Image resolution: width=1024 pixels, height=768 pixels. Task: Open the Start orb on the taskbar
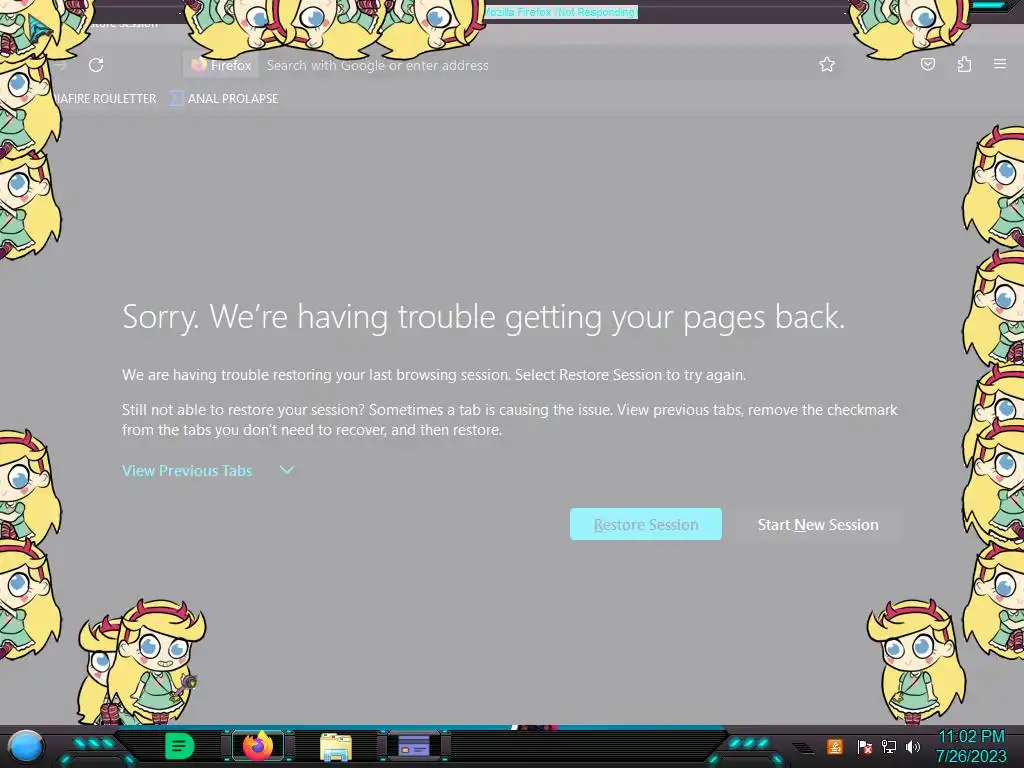pyautogui.click(x=25, y=746)
